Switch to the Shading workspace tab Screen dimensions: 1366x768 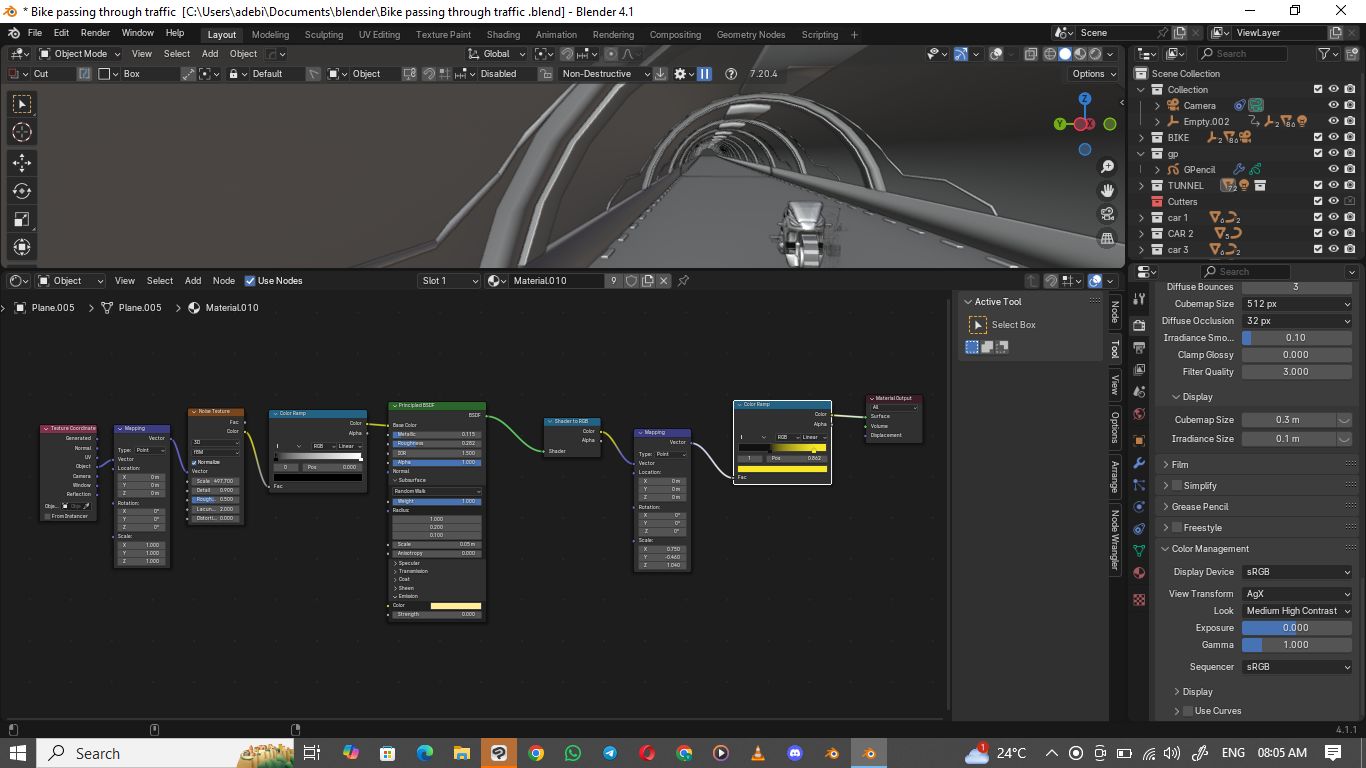pos(503,35)
